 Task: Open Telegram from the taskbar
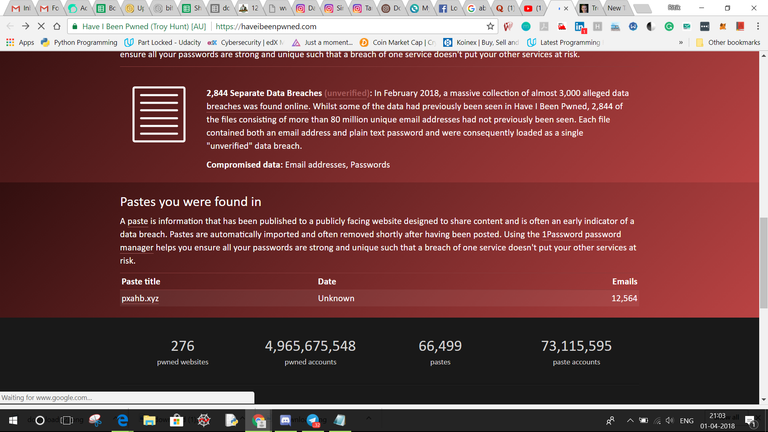tap(313, 420)
